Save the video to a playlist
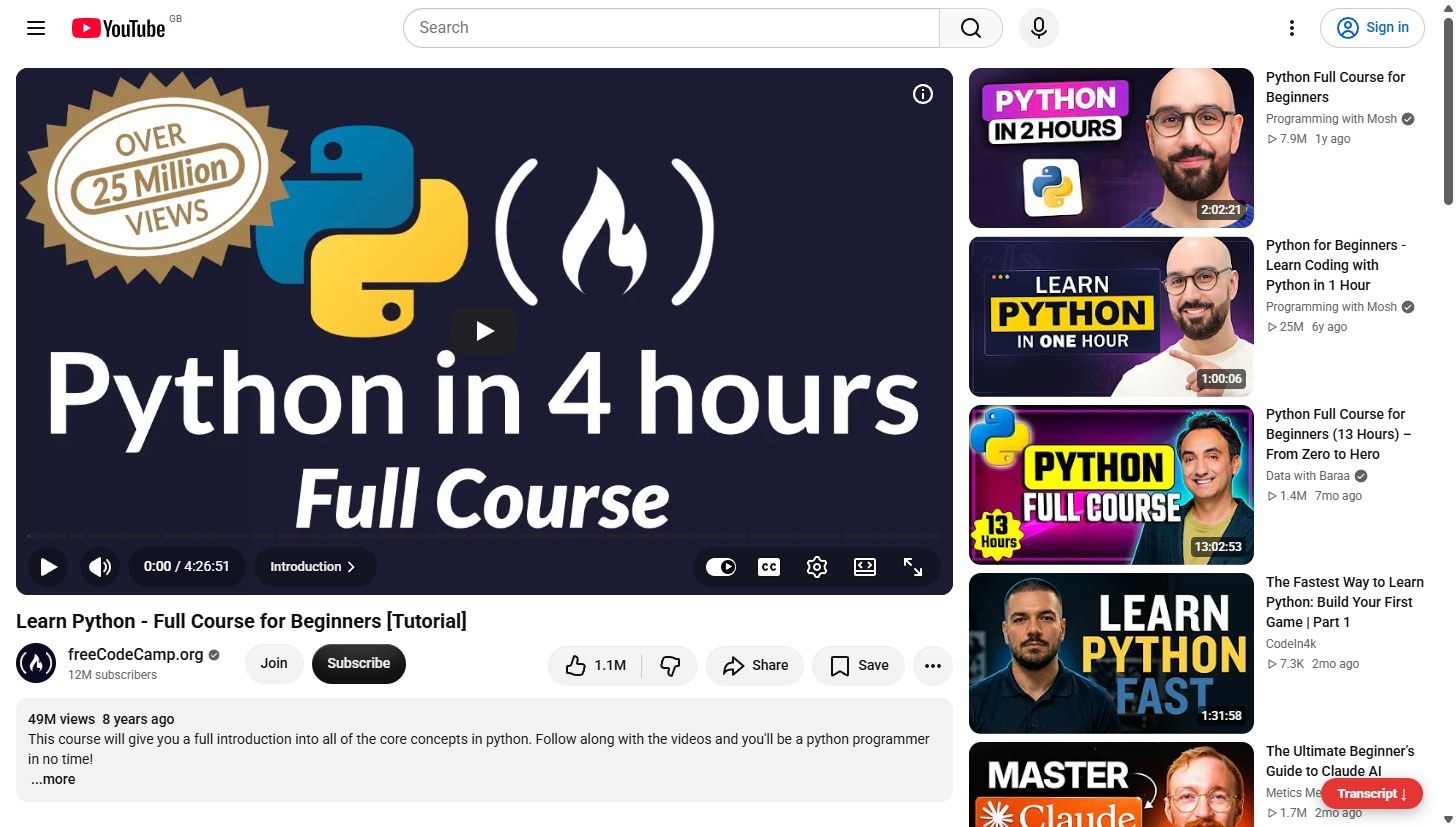1456x827 pixels. tap(859, 665)
